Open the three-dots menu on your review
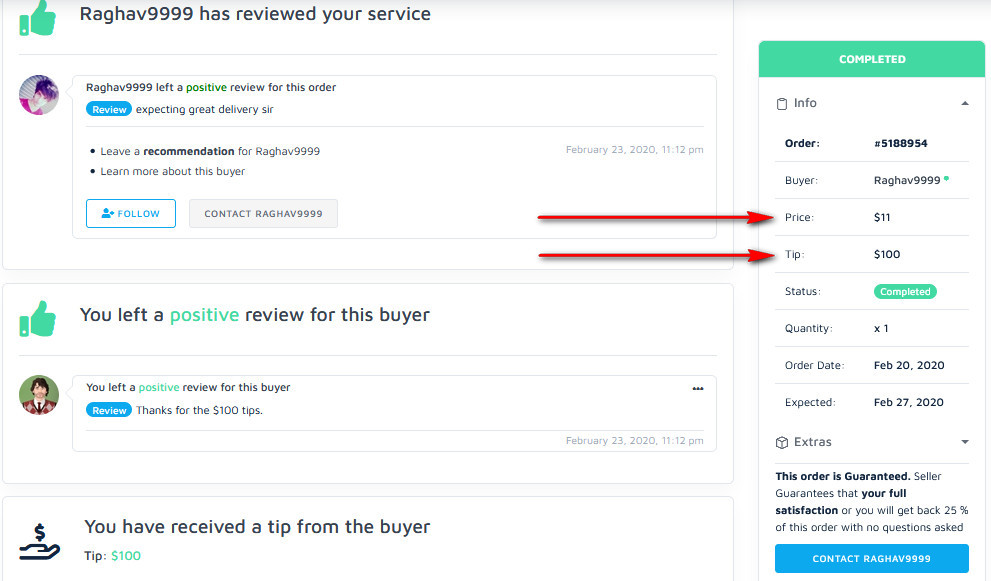This screenshot has width=991, height=581. pos(698,388)
